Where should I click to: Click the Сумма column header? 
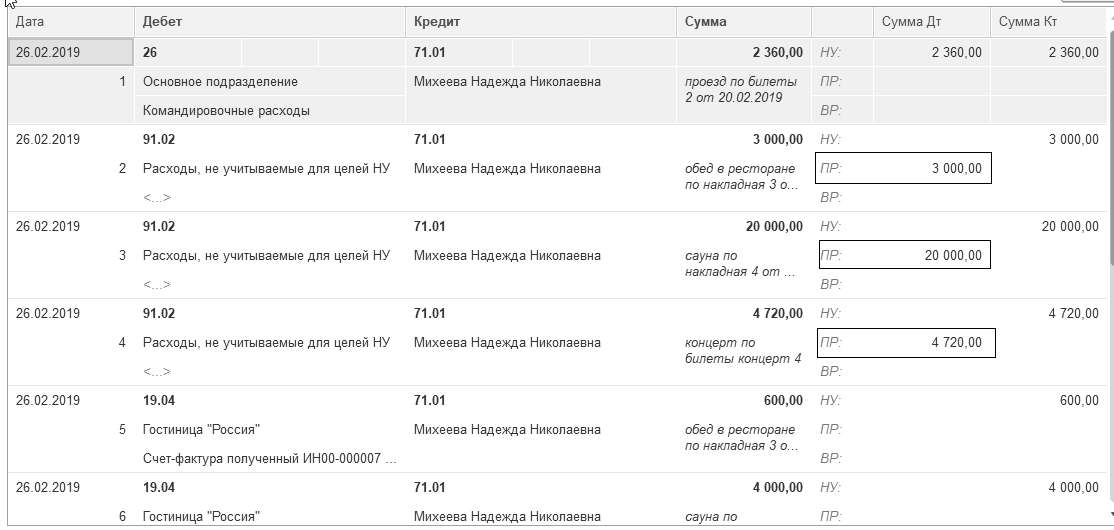click(x=743, y=21)
